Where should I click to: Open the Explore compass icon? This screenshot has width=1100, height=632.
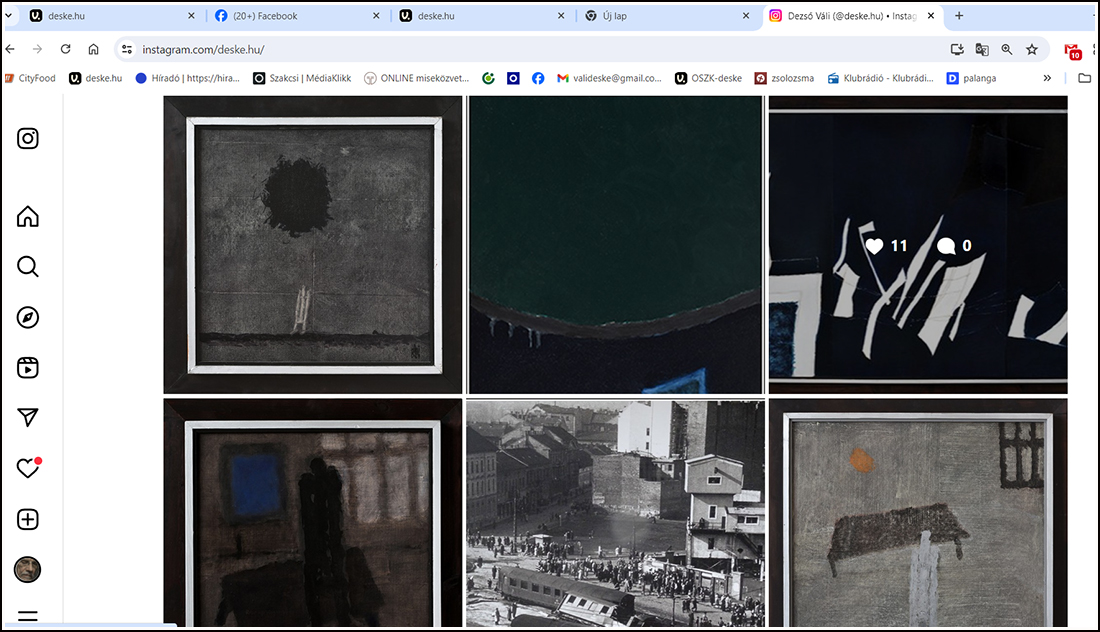coord(28,317)
